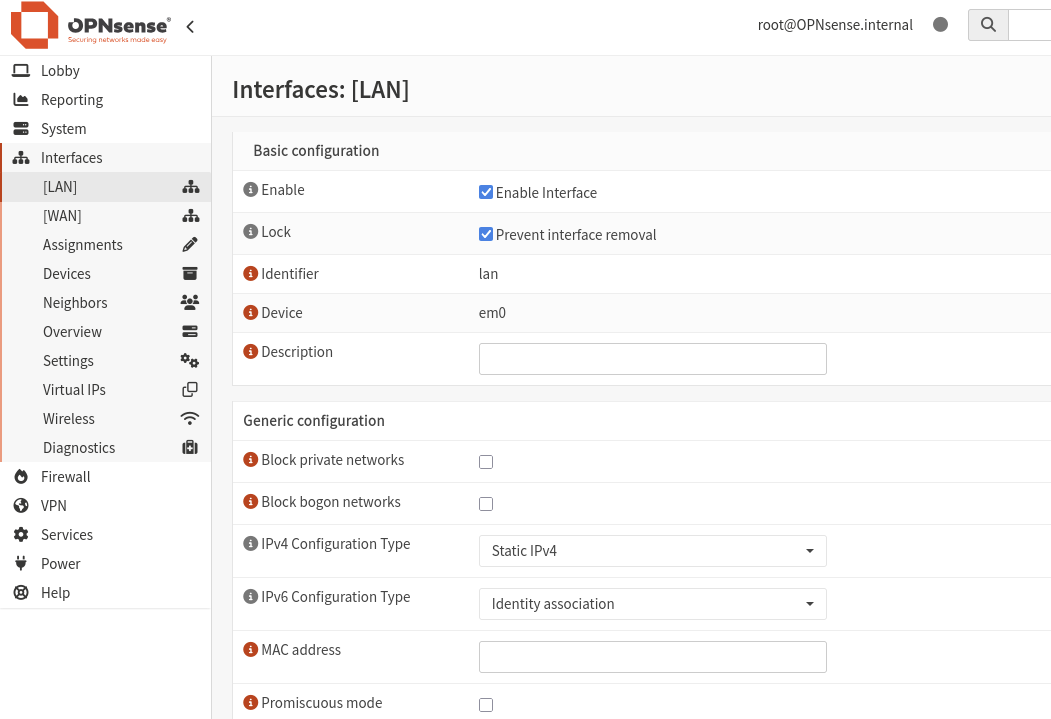The width and height of the screenshot is (1051, 719).
Task: Toggle the Enable Interface checkbox
Action: 486,192
